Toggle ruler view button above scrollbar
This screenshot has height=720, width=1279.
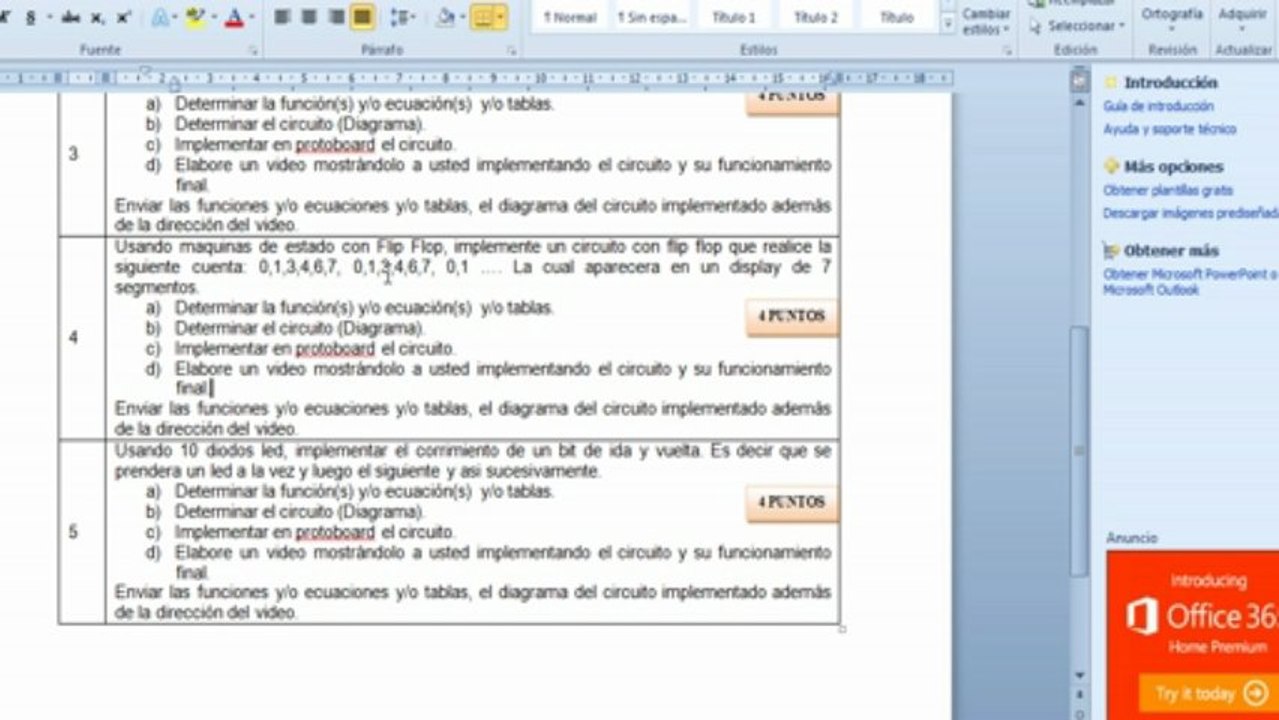1079,79
